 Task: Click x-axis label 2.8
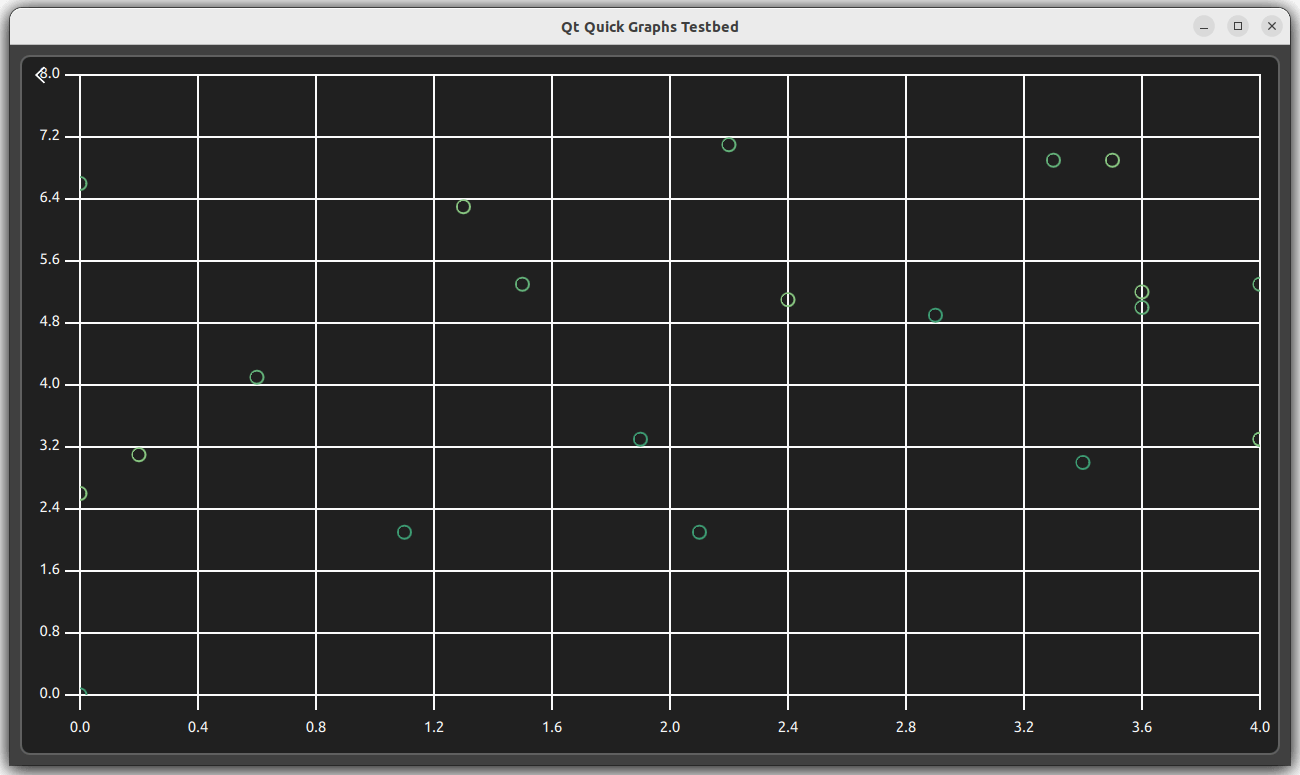[906, 728]
